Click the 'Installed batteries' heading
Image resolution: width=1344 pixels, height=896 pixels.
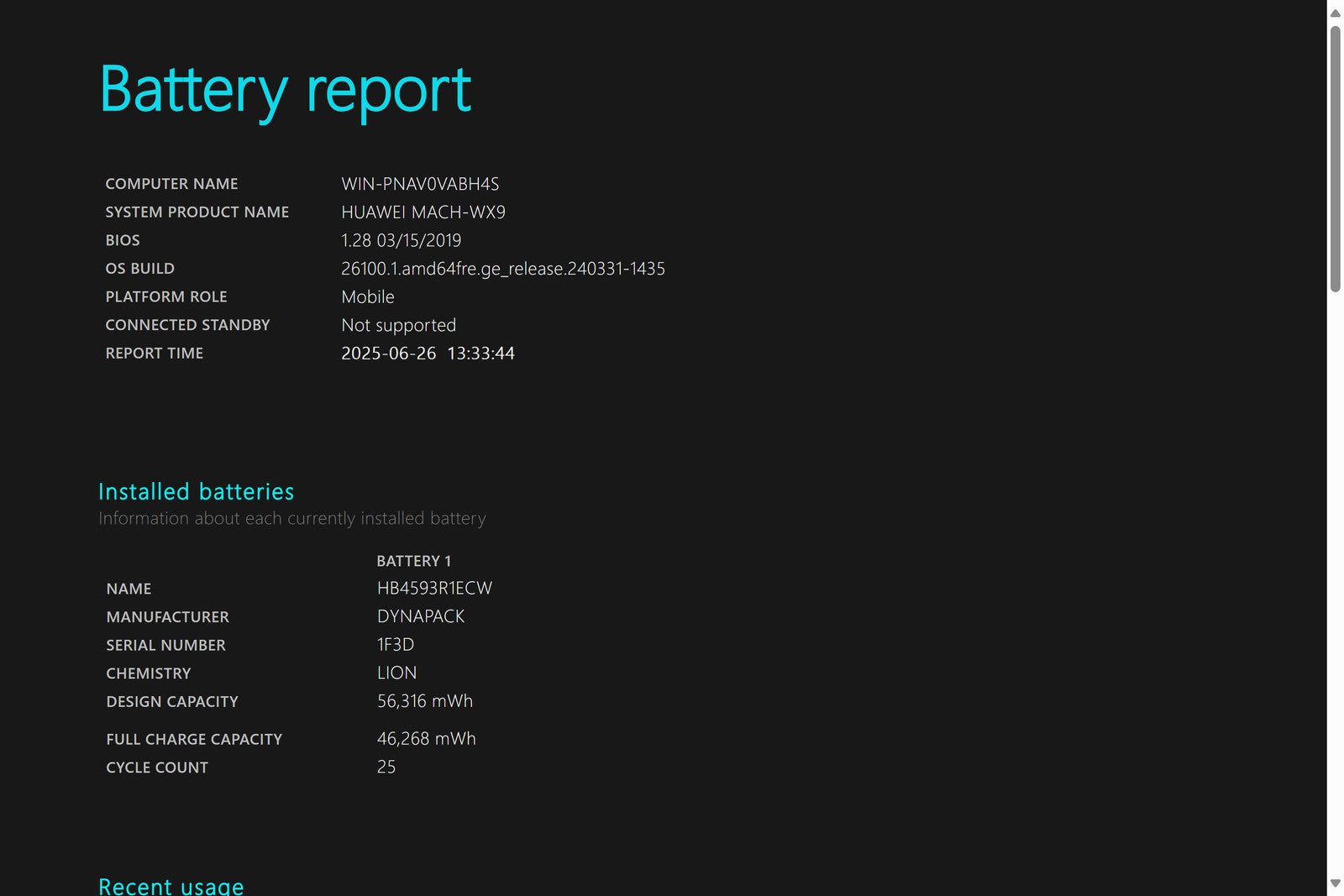tap(197, 491)
